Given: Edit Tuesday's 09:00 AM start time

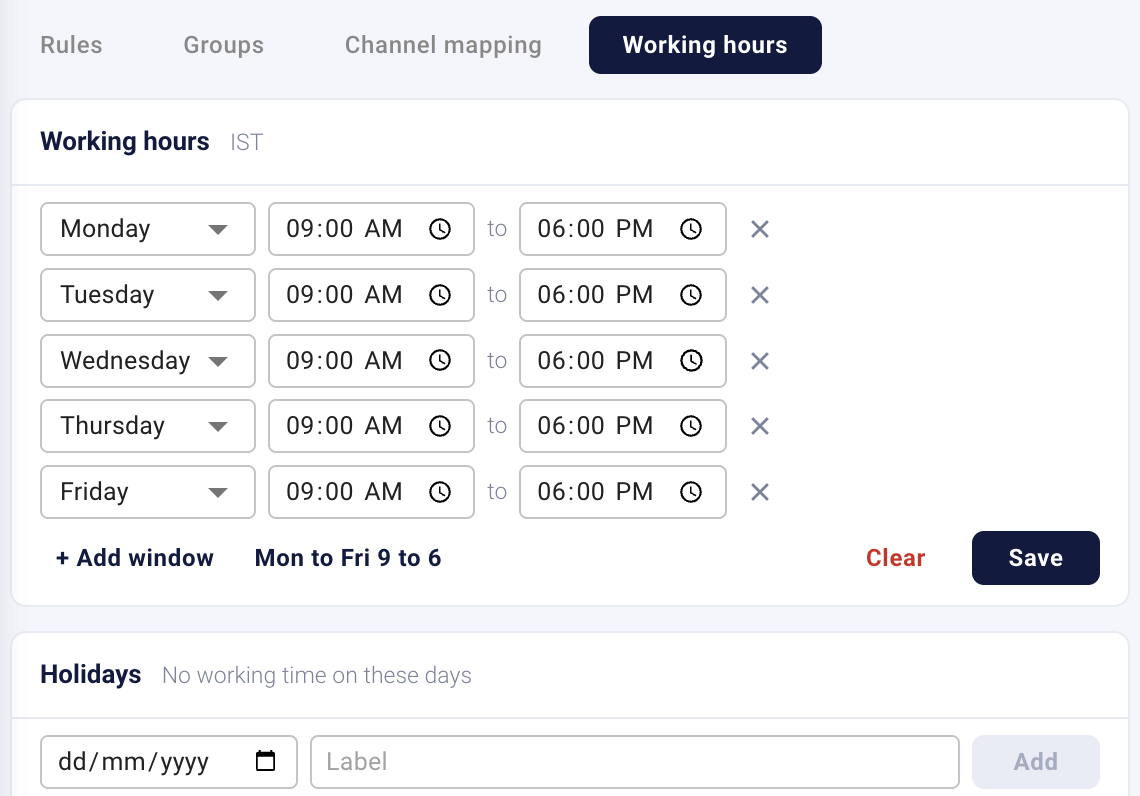Looking at the screenshot, I should coord(372,295).
